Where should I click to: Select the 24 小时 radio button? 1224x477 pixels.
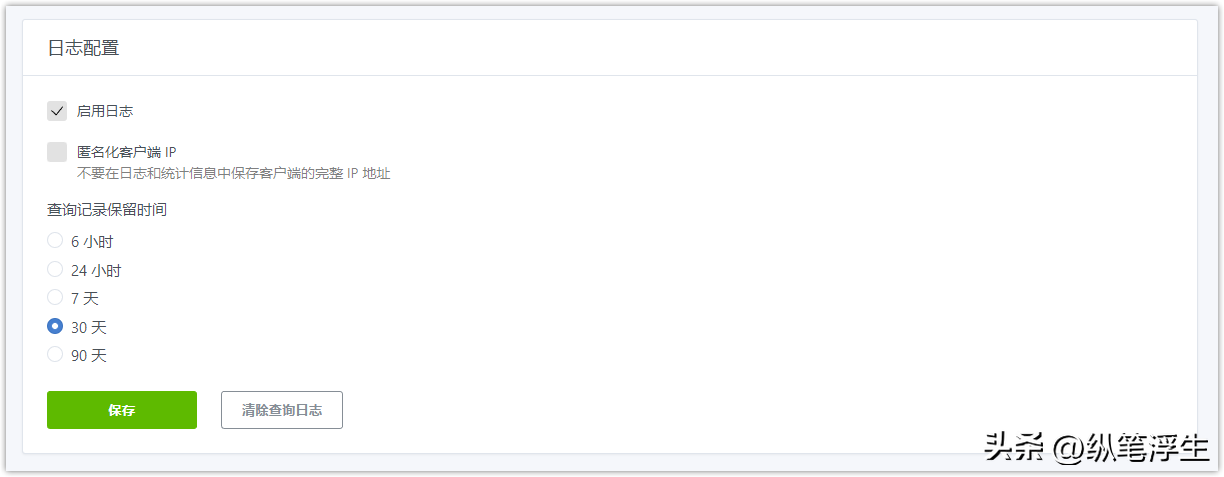[x=55, y=269]
